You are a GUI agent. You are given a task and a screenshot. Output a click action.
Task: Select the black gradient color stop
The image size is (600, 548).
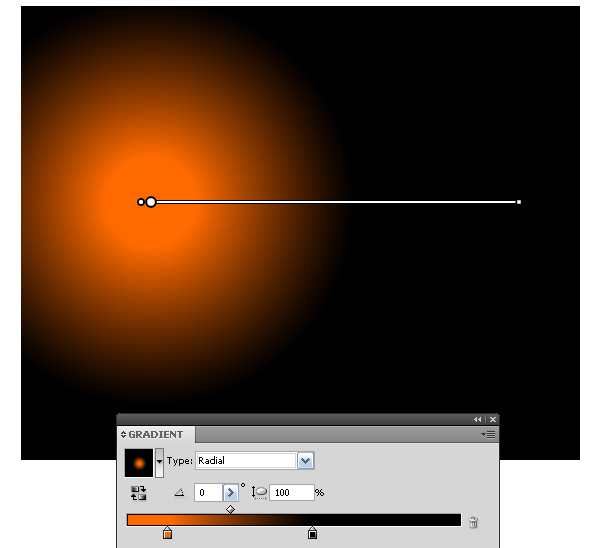coord(312,533)
